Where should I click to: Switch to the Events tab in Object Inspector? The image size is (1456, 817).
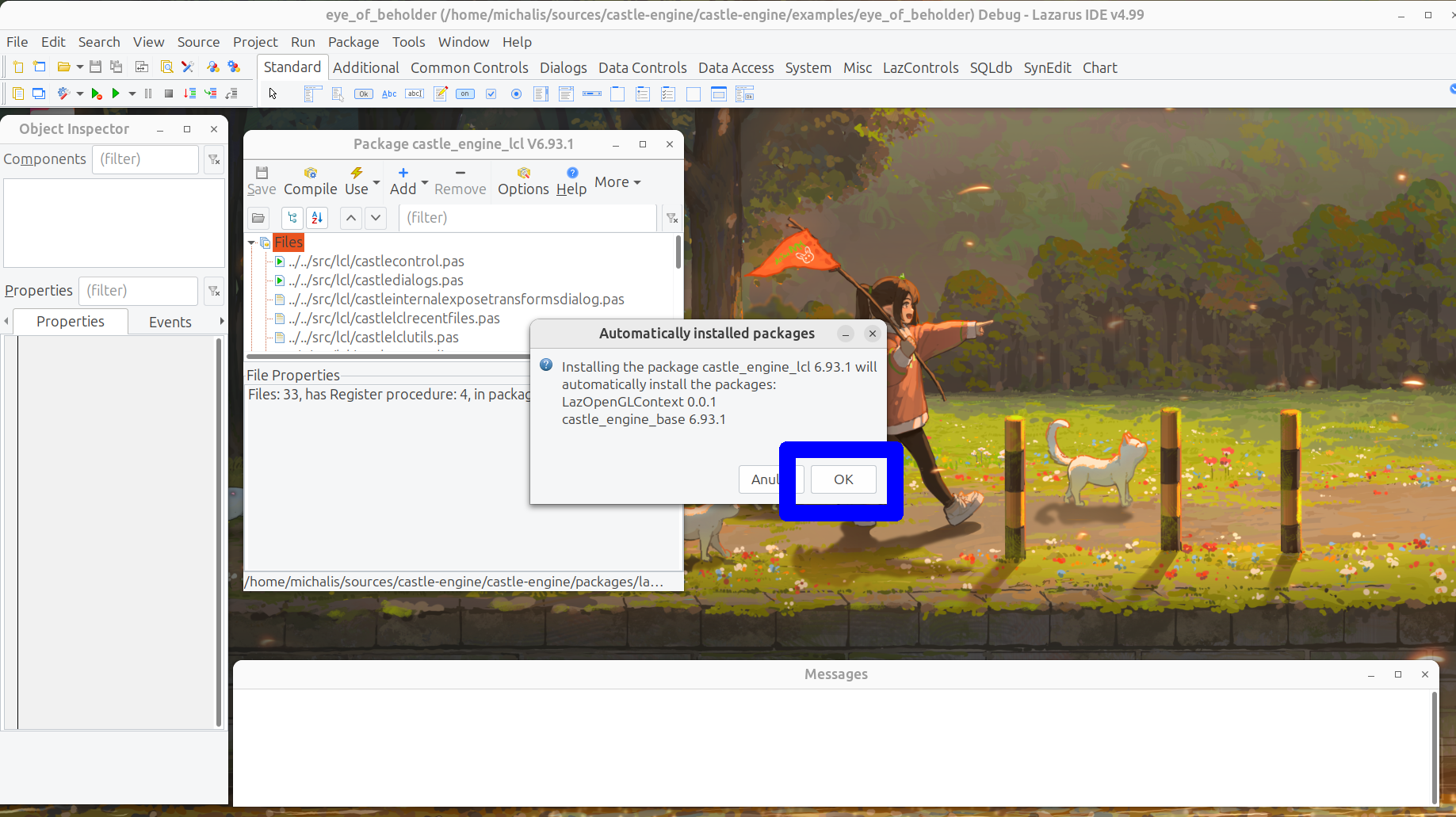(x=170, y=322)
